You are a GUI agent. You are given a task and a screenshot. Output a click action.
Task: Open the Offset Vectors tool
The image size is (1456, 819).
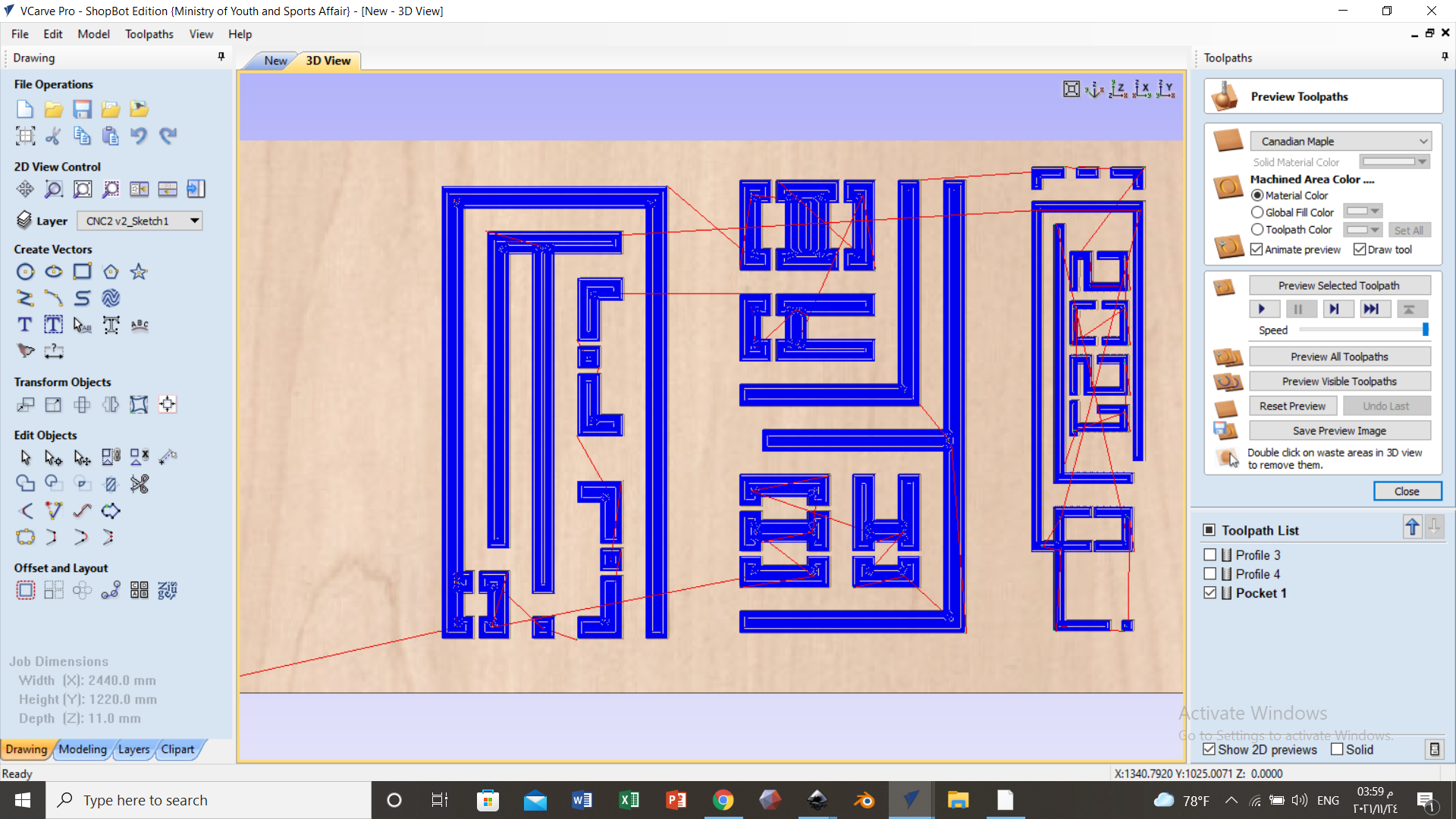pos(25,590)
